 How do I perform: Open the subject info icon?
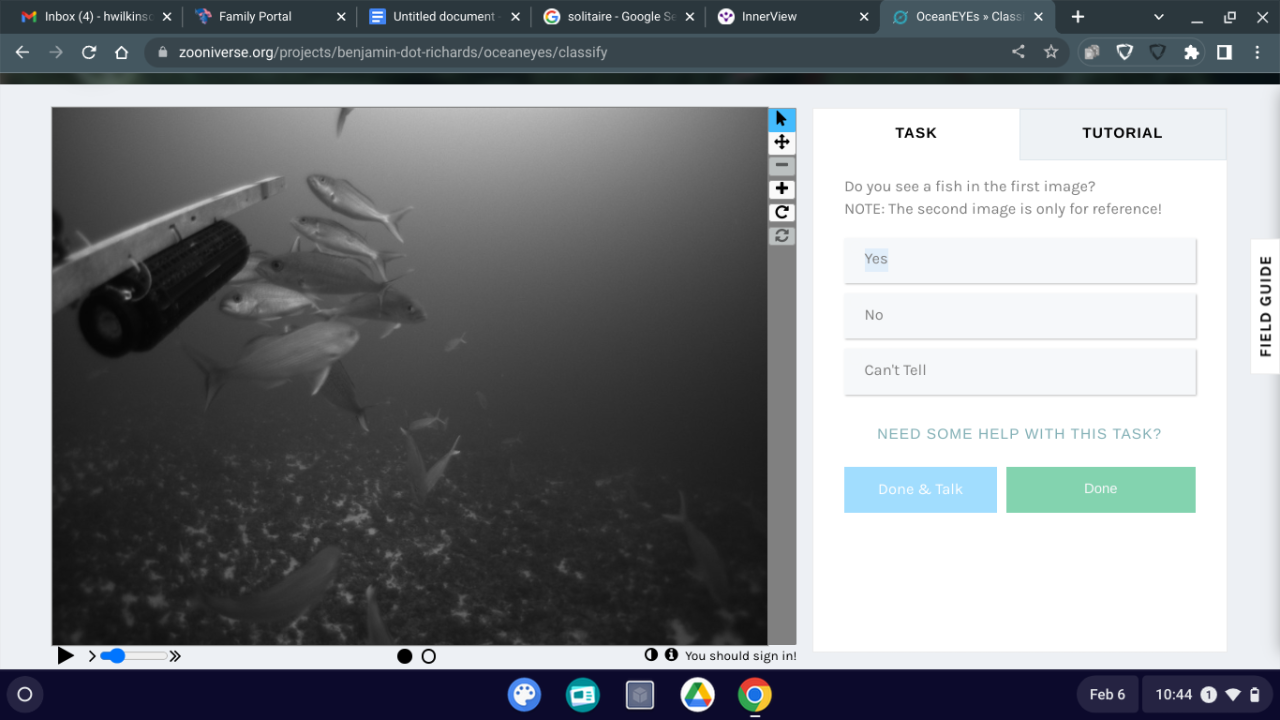tap(671, 655)
